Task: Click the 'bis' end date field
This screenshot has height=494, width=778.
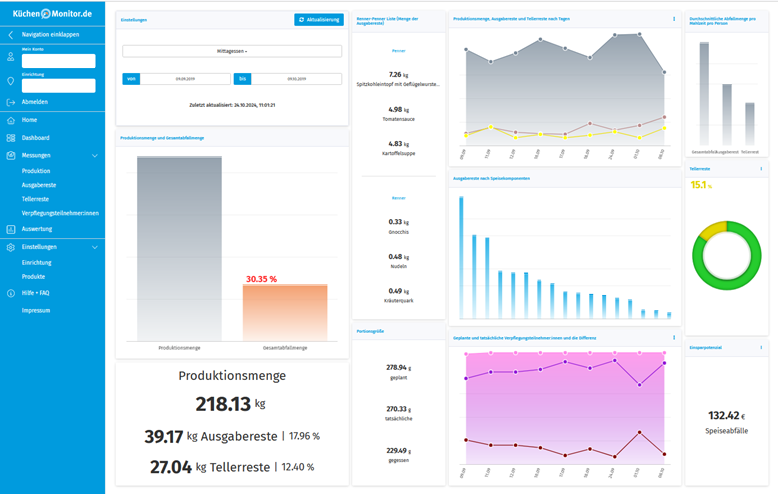Action: (298, 79)
